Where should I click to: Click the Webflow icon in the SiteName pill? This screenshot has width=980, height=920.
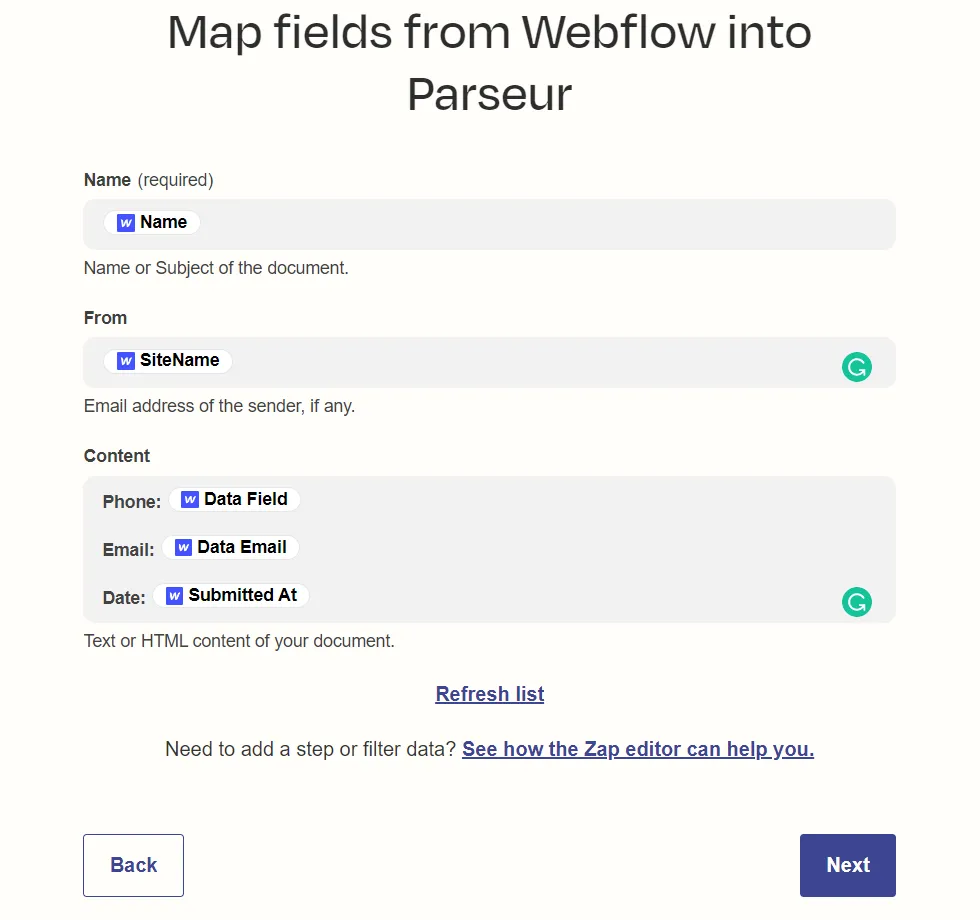pos(126,362)
